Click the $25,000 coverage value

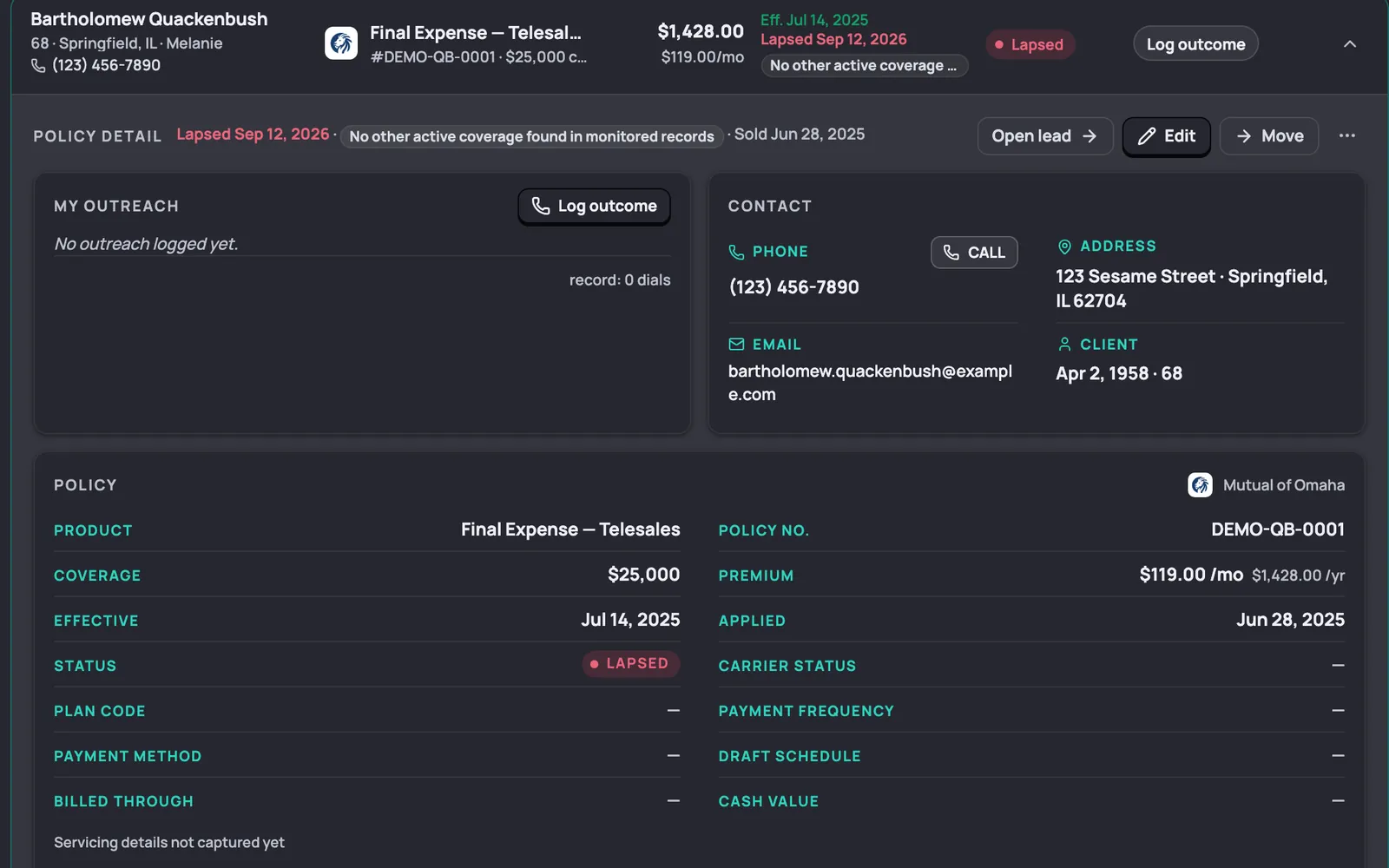point(643,575)
